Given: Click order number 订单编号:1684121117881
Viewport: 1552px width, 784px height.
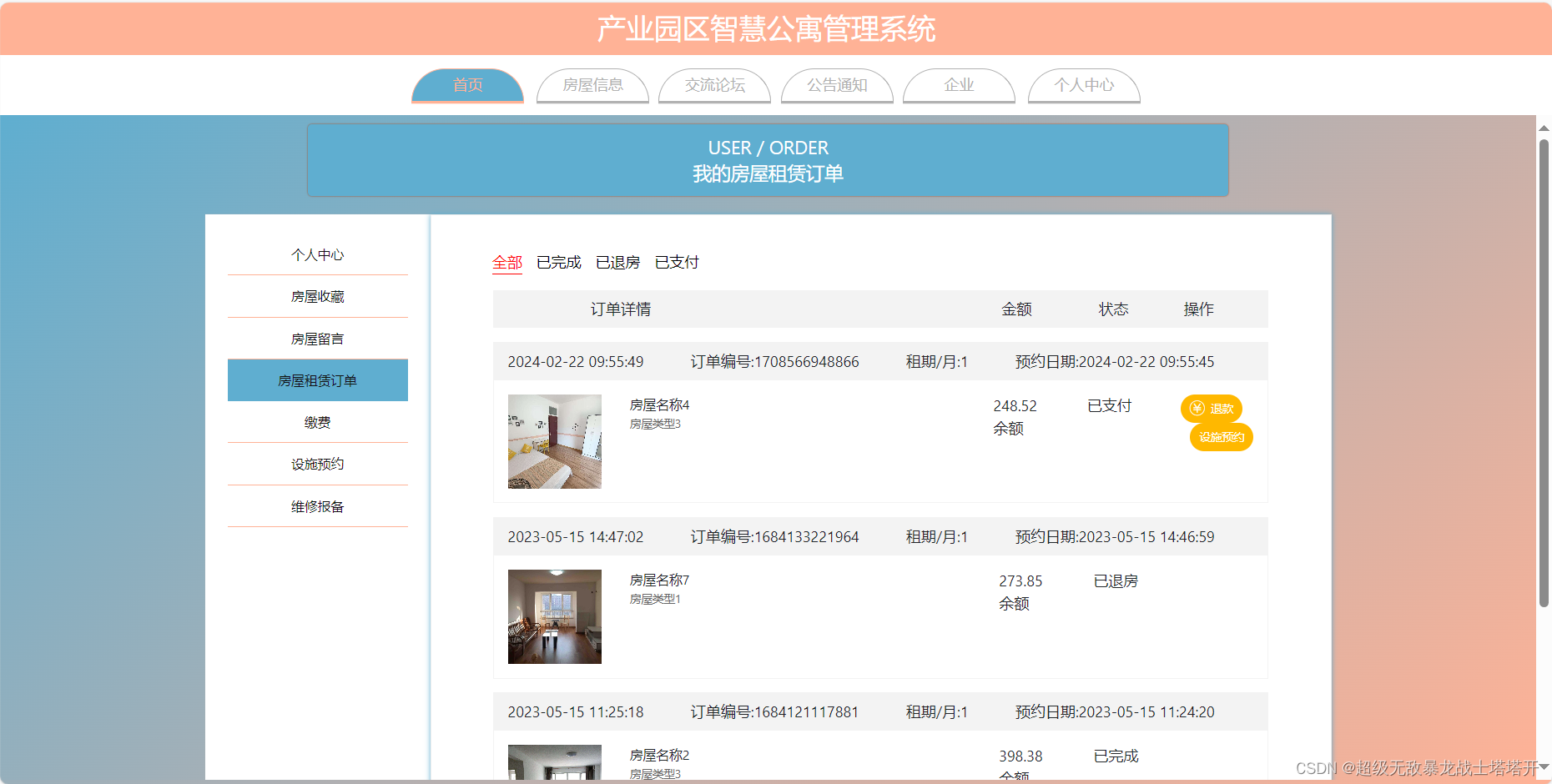Looking at the screenshot, I should (774, 712).
